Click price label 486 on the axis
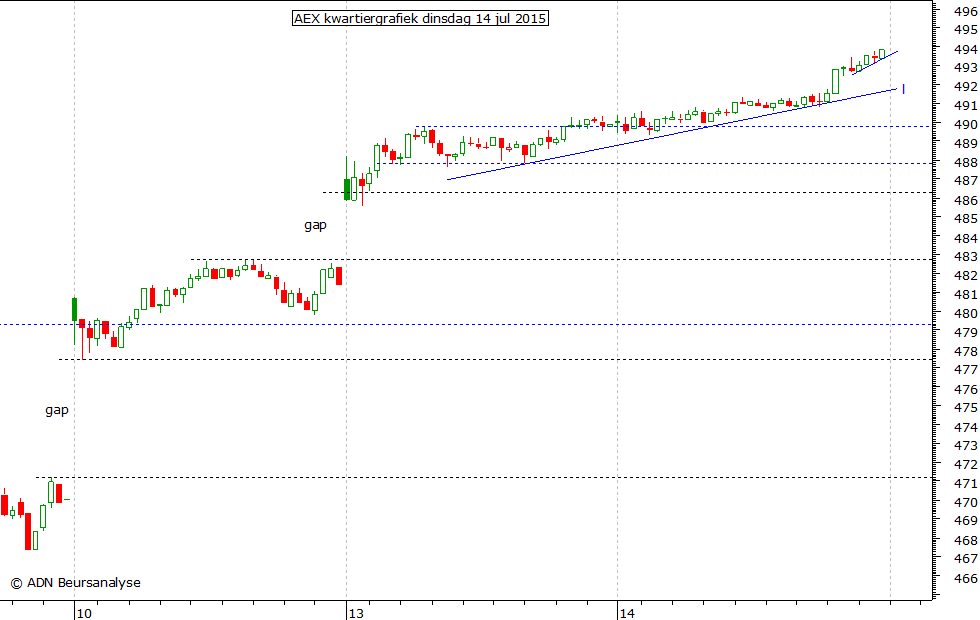This screenshot has width=980, height=620. pyautogui.click(x=966, y=200)
